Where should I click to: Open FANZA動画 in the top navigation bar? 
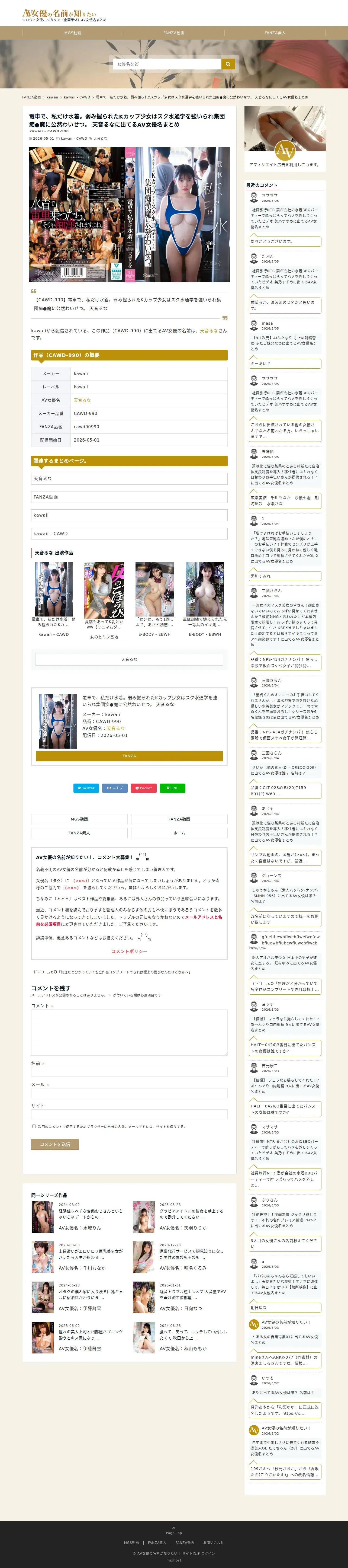(x=174, y=33)
